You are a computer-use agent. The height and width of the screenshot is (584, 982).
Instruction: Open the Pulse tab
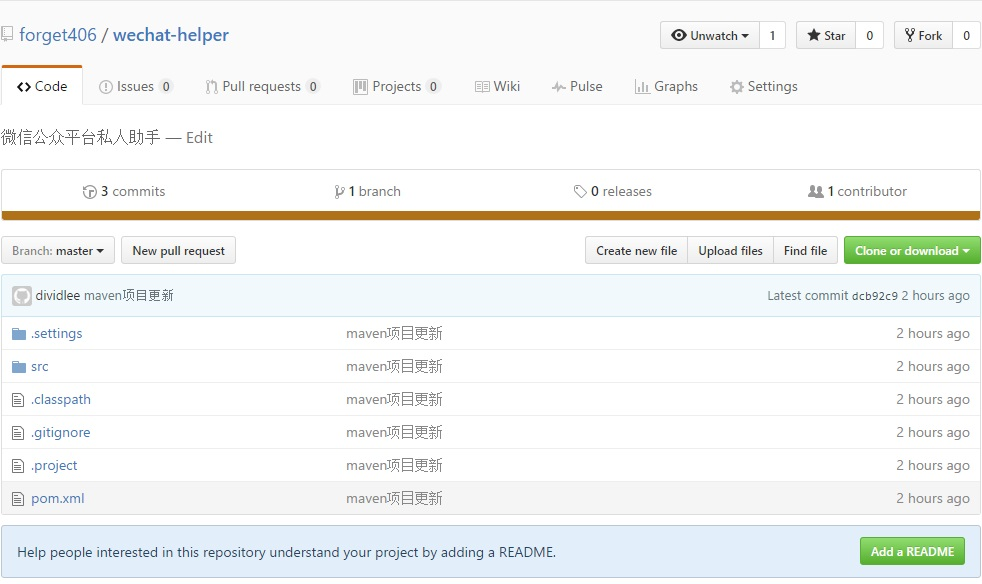[x=577, y=86]
